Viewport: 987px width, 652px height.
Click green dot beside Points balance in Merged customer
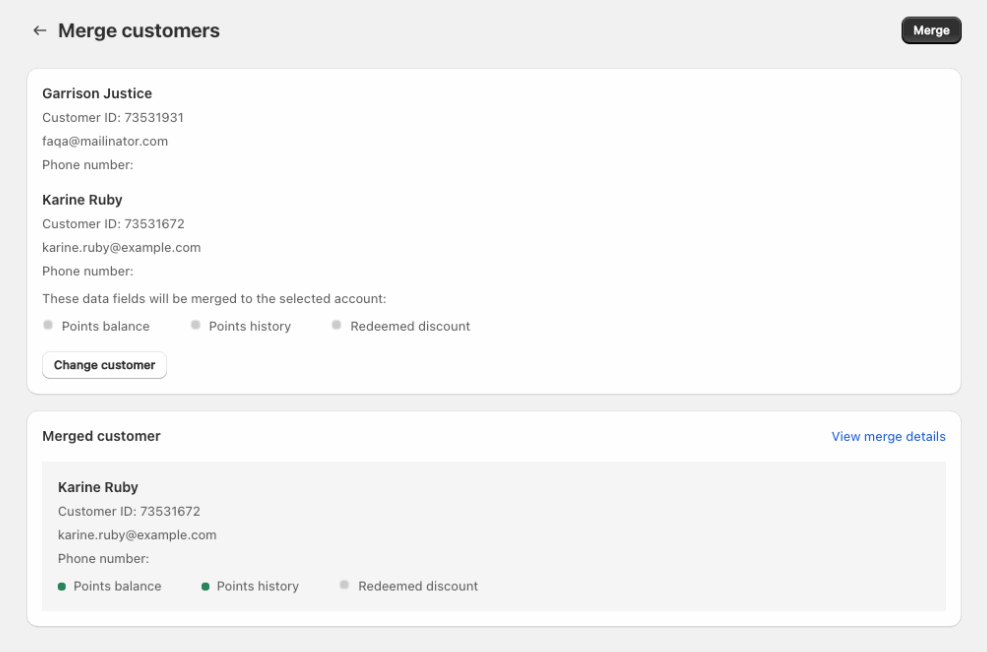pos(62,586)
